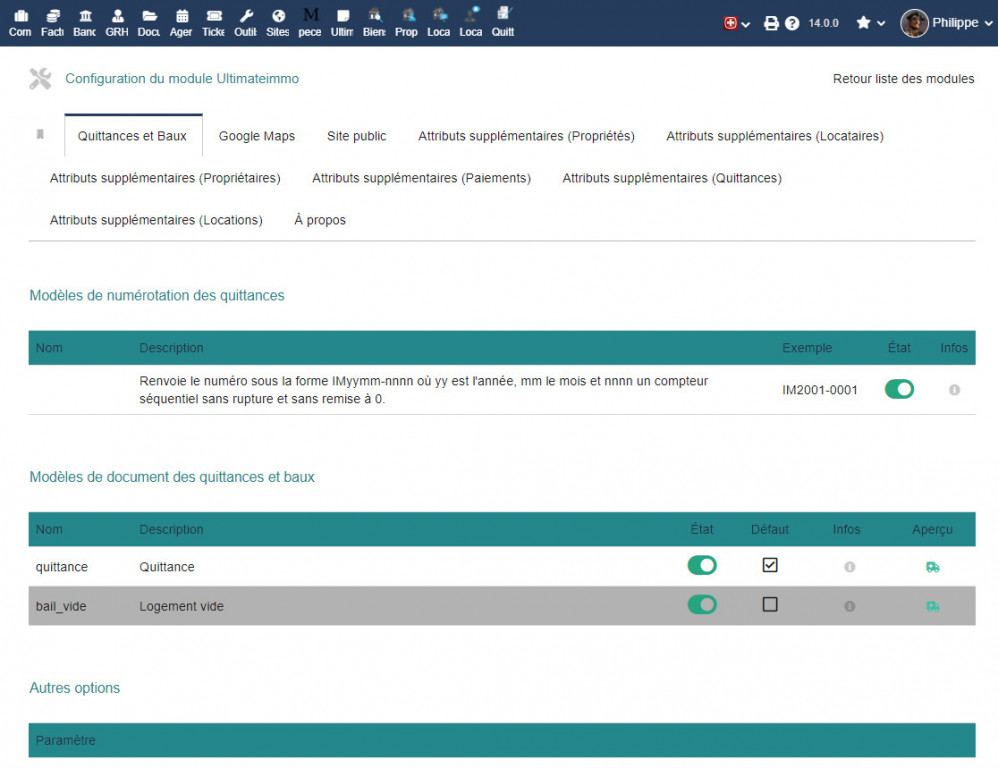Open the bookmarks star dropdown
Screen dimensions: 998x768
coord(870,23)
